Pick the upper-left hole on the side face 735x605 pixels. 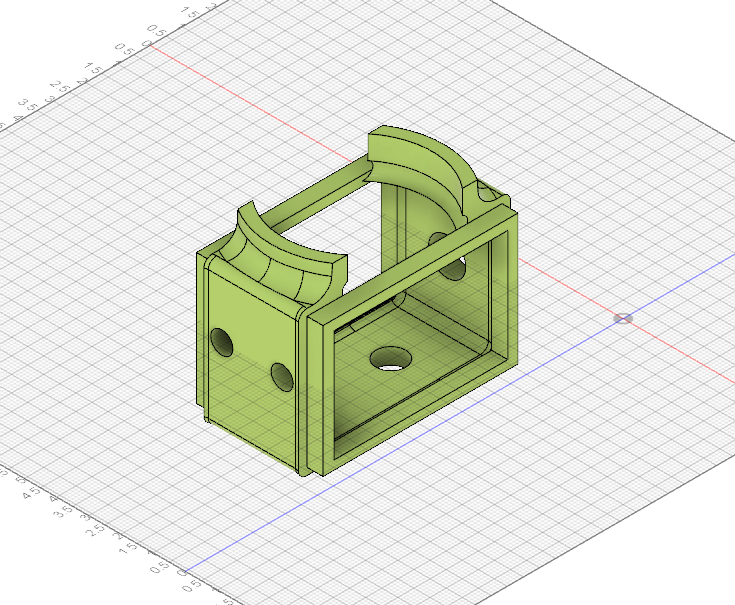click(222, 342)
